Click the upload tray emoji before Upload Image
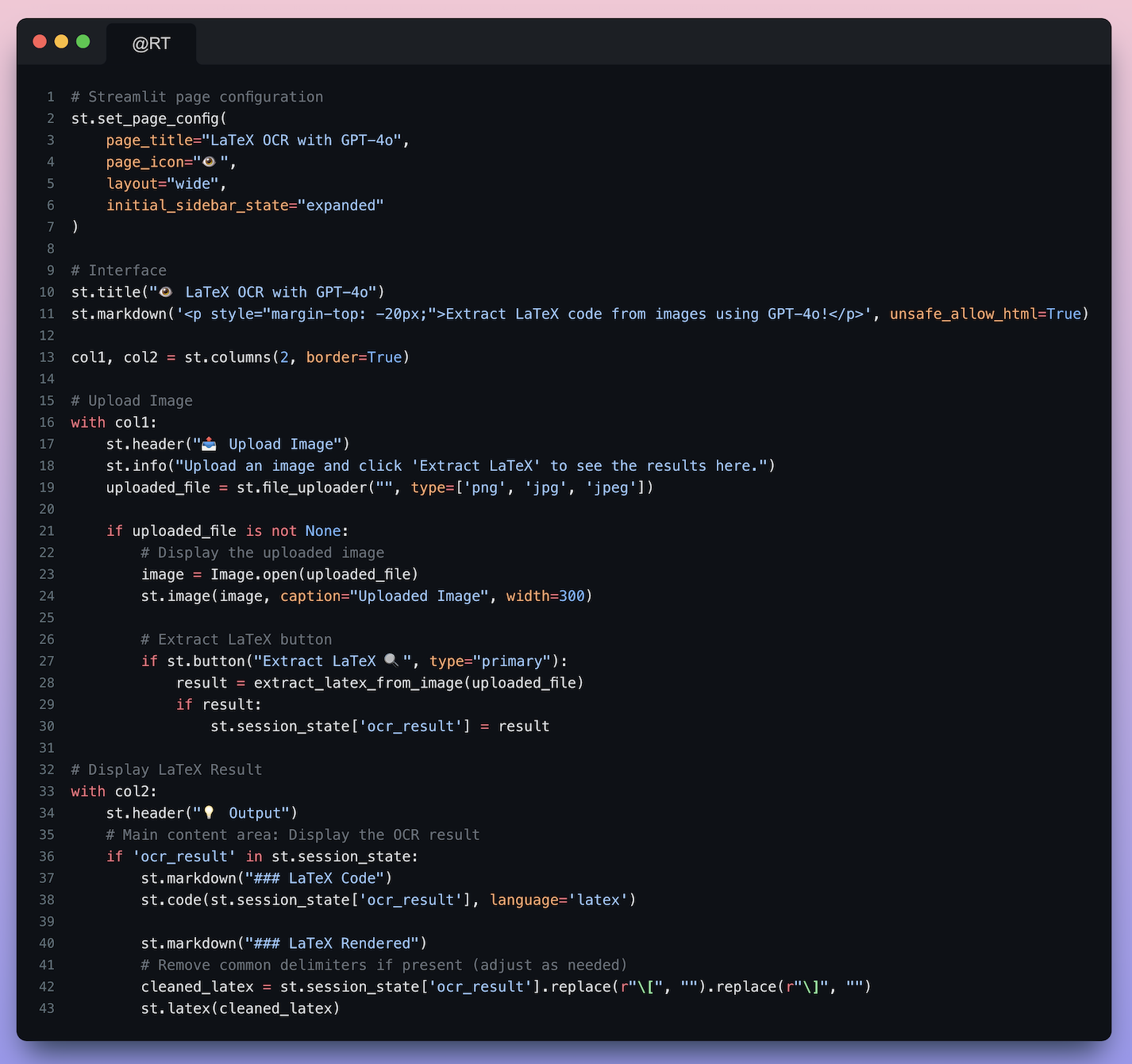Viewport: 1132px width, 1064px height. tap(210, 444)
